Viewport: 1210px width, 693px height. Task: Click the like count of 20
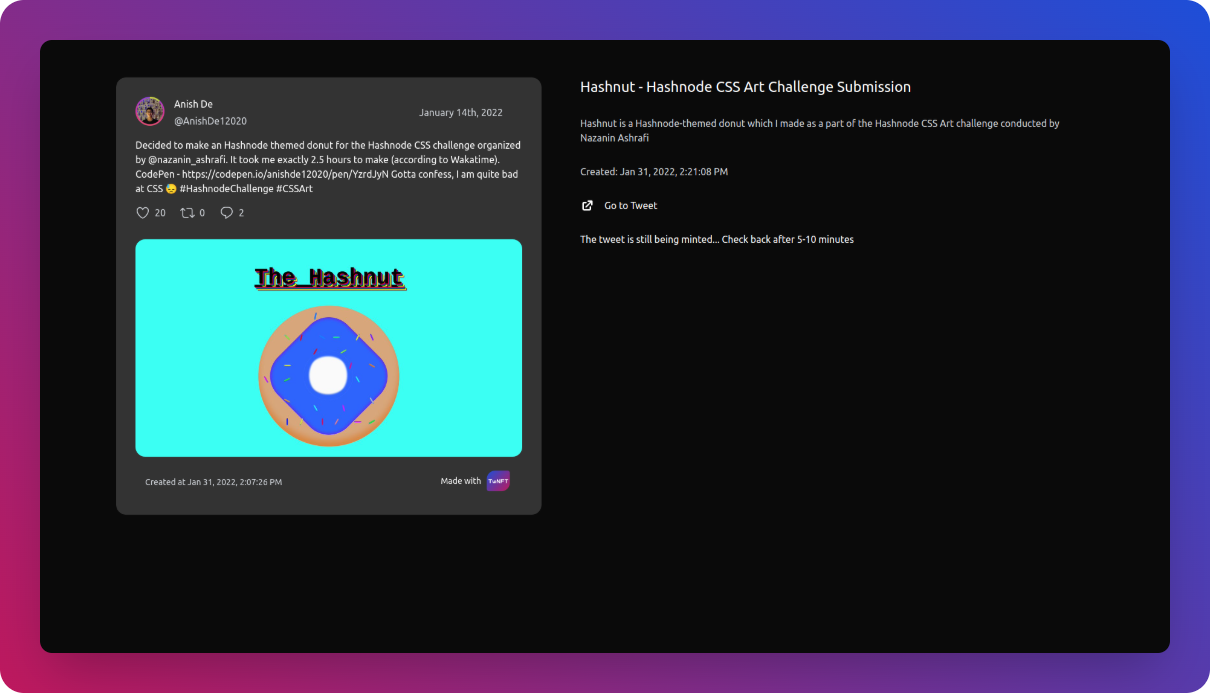click(x=160, y=213)
